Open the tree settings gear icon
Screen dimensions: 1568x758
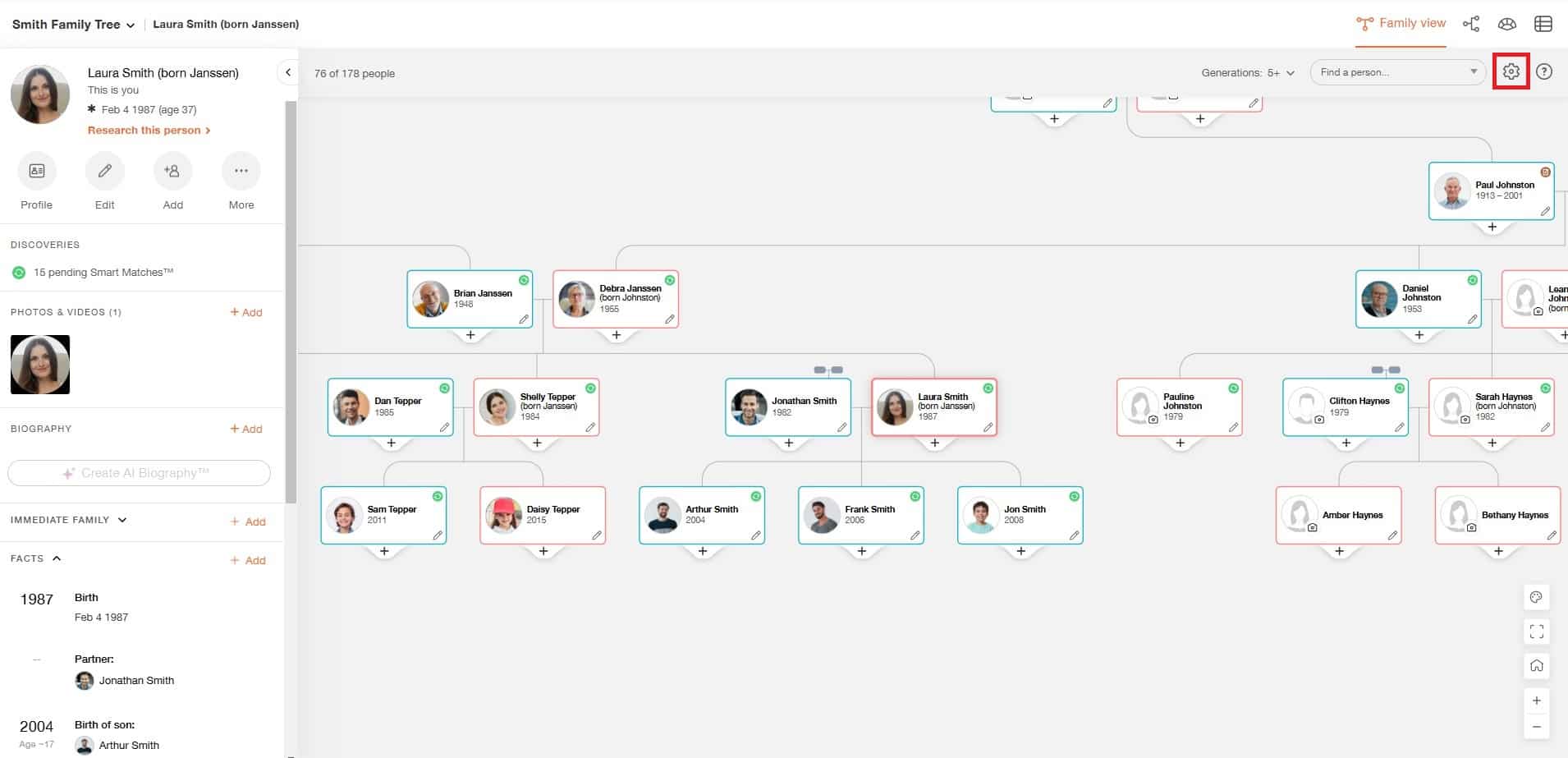tap(1511, 72)
